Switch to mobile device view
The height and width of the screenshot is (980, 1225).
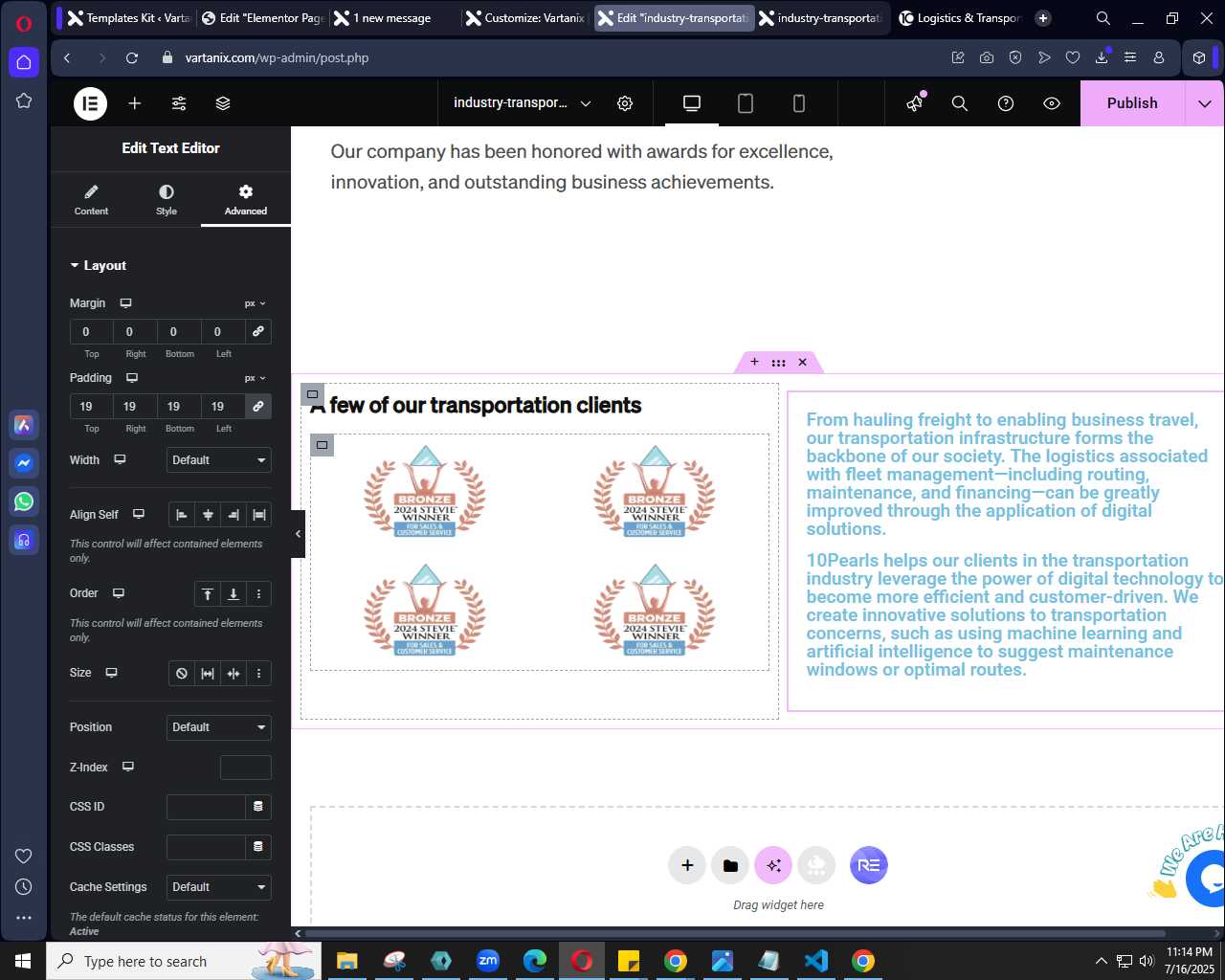click(x=799, y=103)
